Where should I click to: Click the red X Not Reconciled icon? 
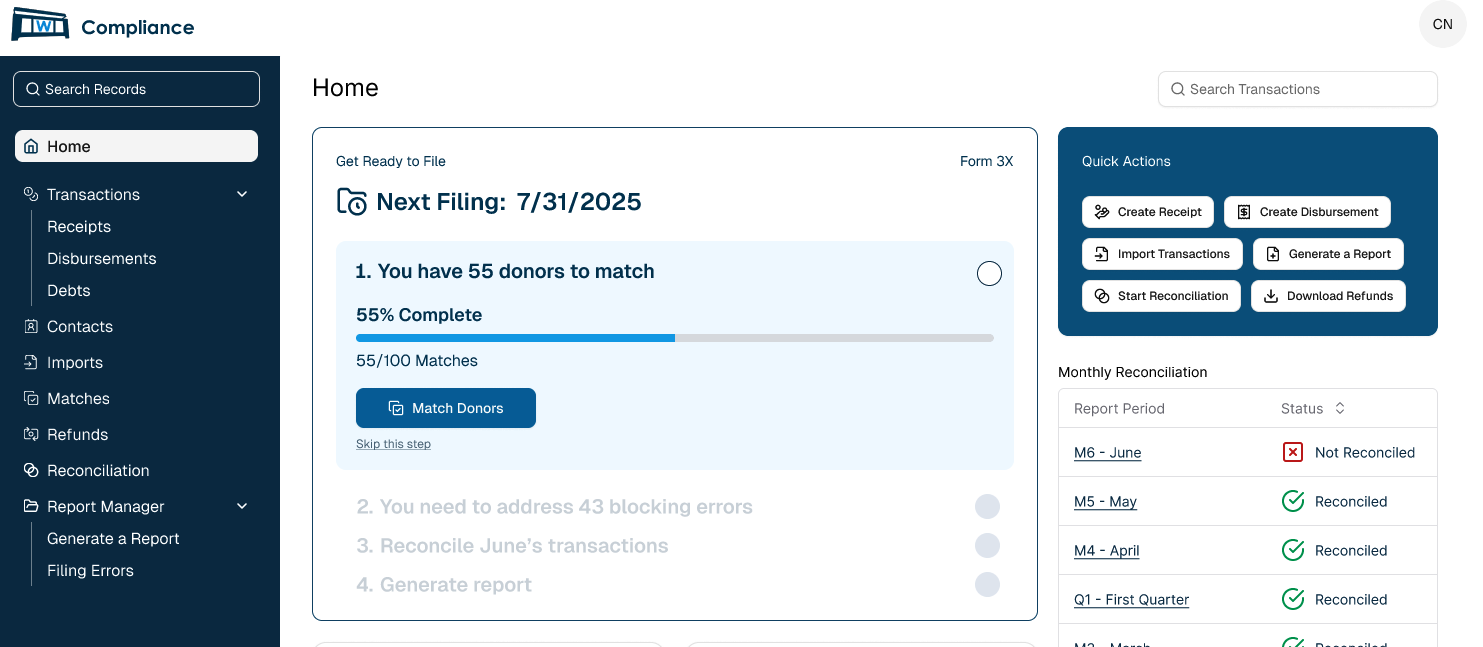1293,452
